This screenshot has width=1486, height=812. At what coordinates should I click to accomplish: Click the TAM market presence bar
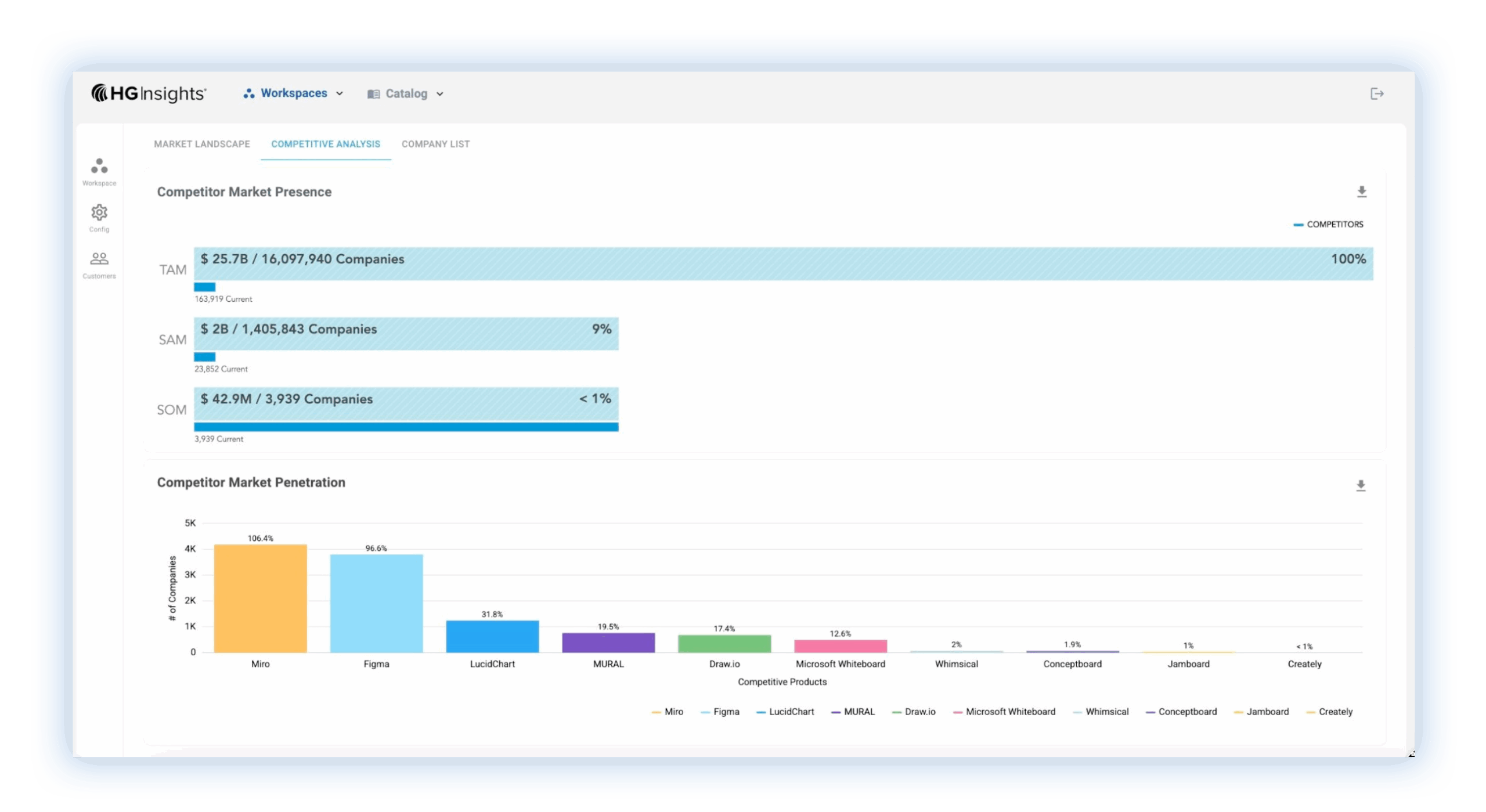click(783, 264)
